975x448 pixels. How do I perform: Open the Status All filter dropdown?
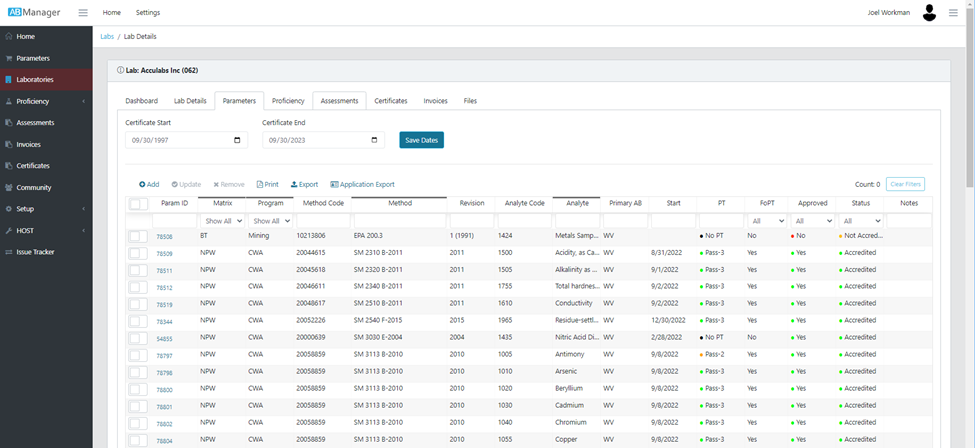tap(860, 221)
